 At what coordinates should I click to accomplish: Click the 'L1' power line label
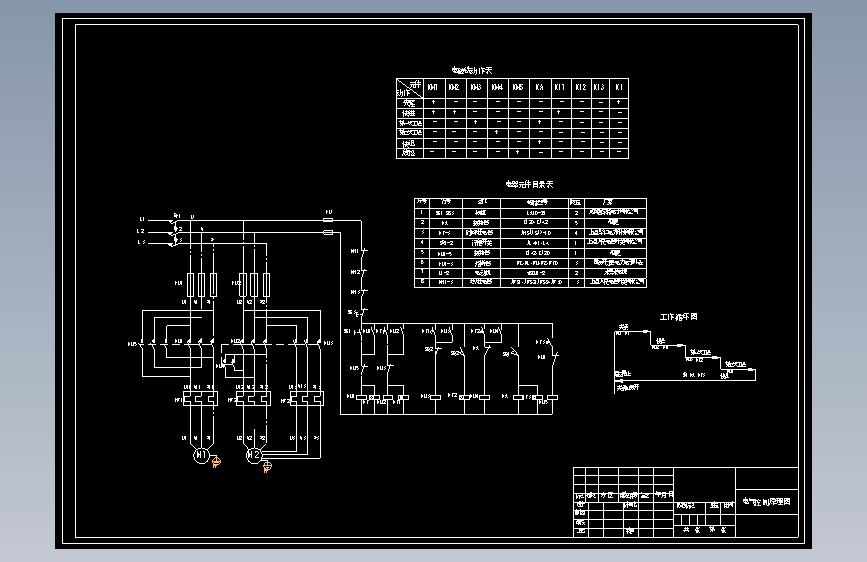click(x=142, y=220)
